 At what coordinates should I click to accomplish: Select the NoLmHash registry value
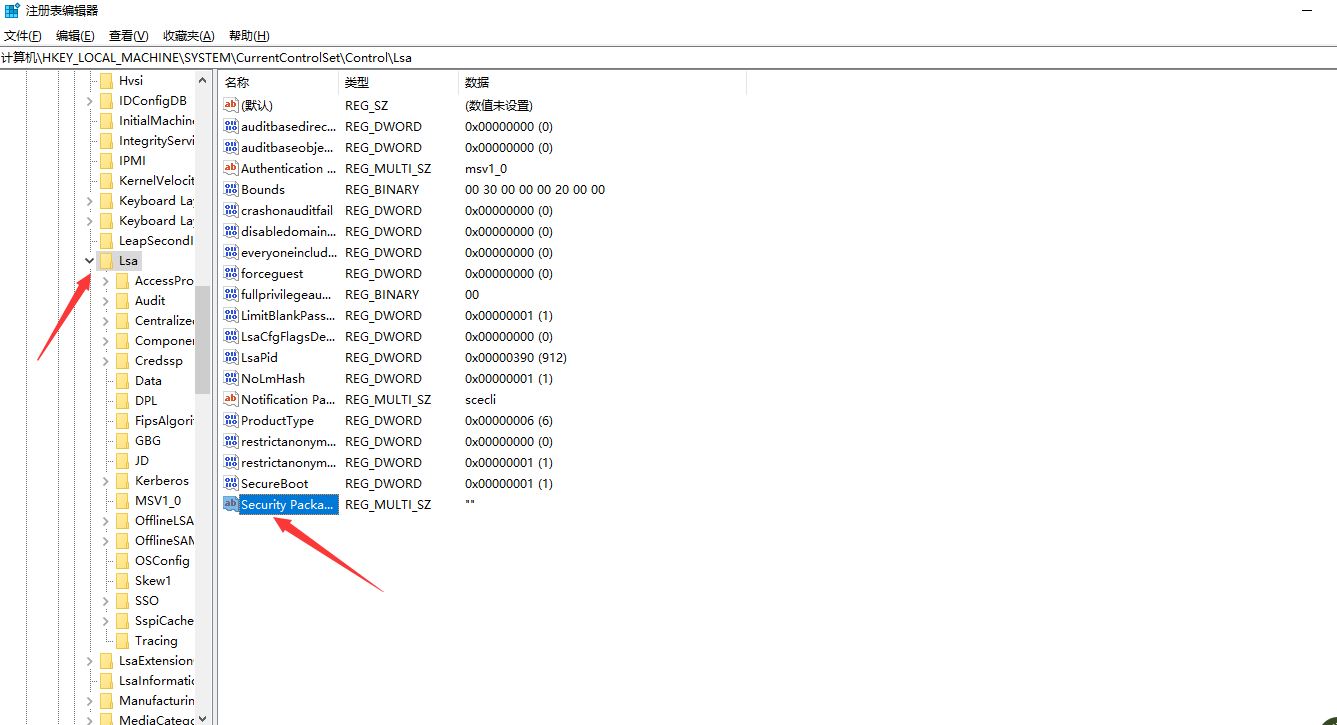click(x=273, y=379)
